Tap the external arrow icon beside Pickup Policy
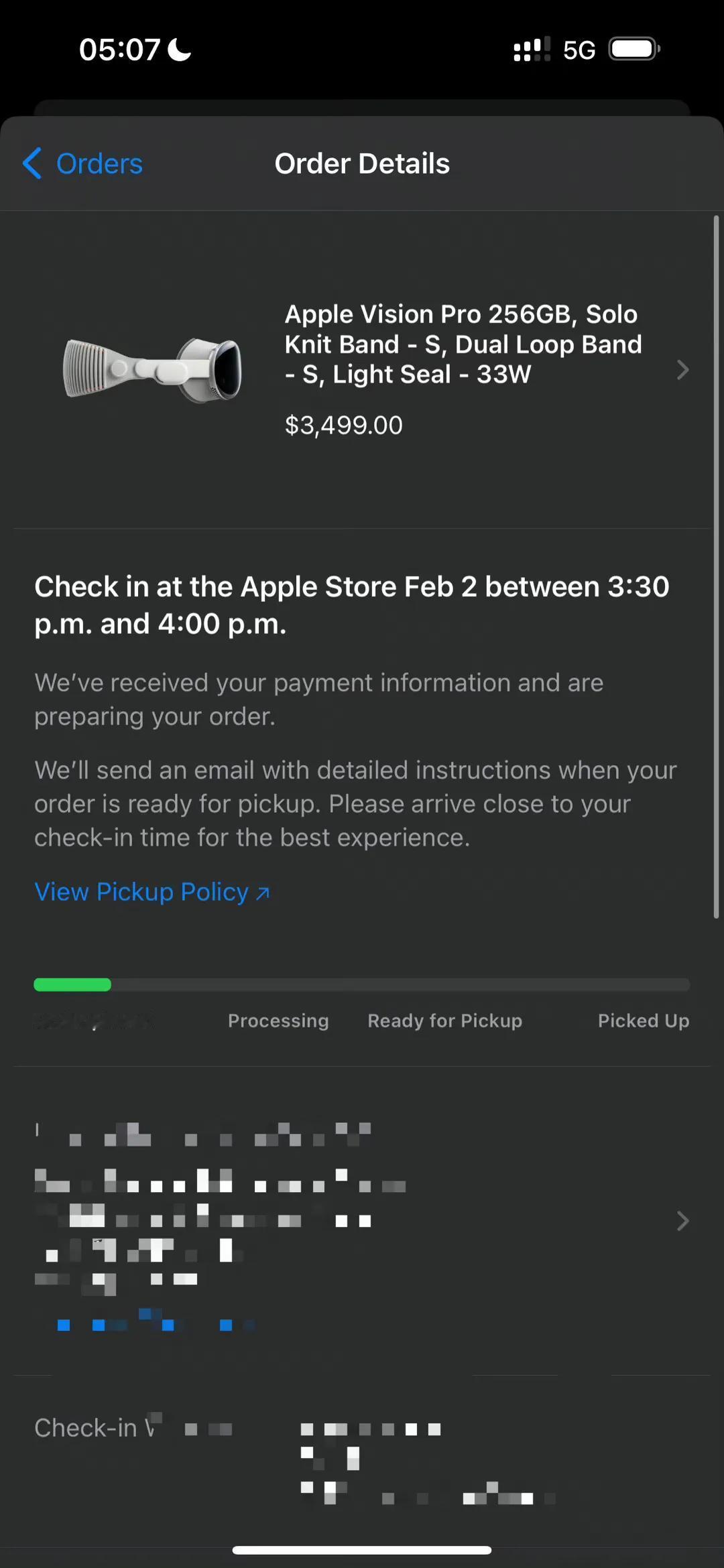 [263, 893]
